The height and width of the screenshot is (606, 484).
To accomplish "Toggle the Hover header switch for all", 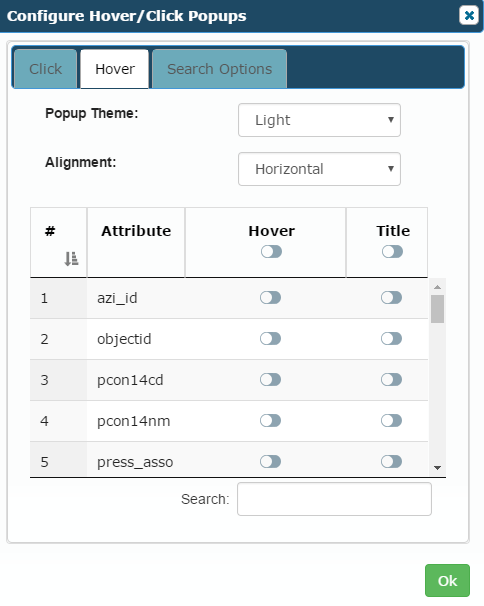I will pyautogui.click(x=271, y=252).
